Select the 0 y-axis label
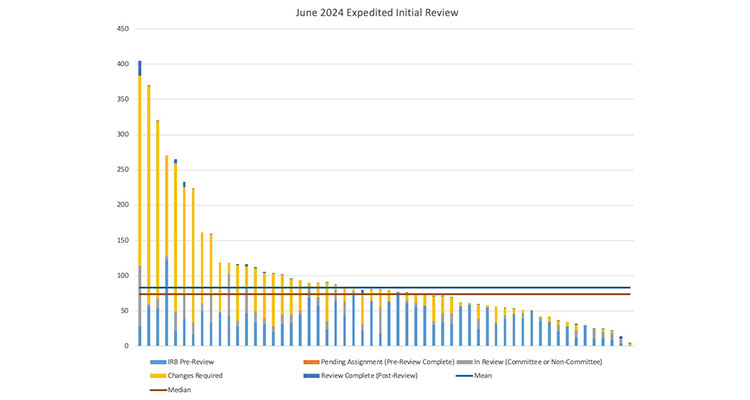 [127, 346]
